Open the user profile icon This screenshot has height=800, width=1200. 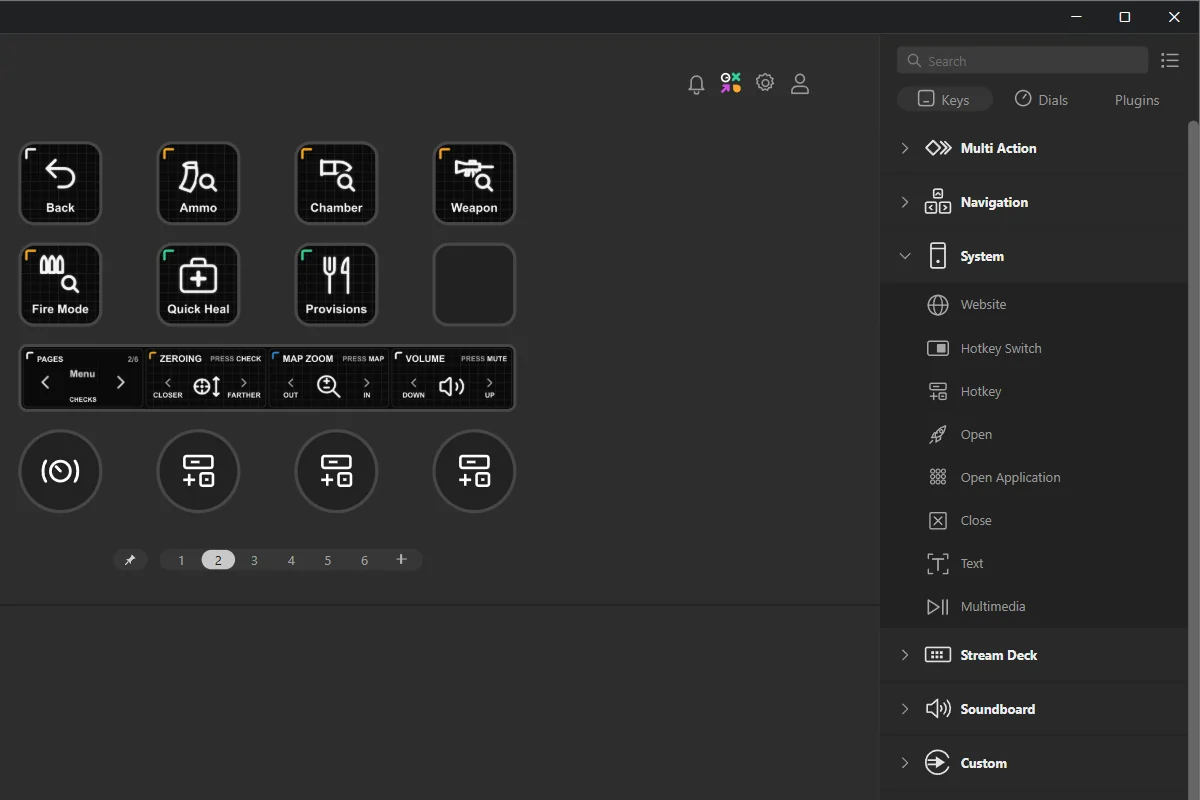pos(800,84)
